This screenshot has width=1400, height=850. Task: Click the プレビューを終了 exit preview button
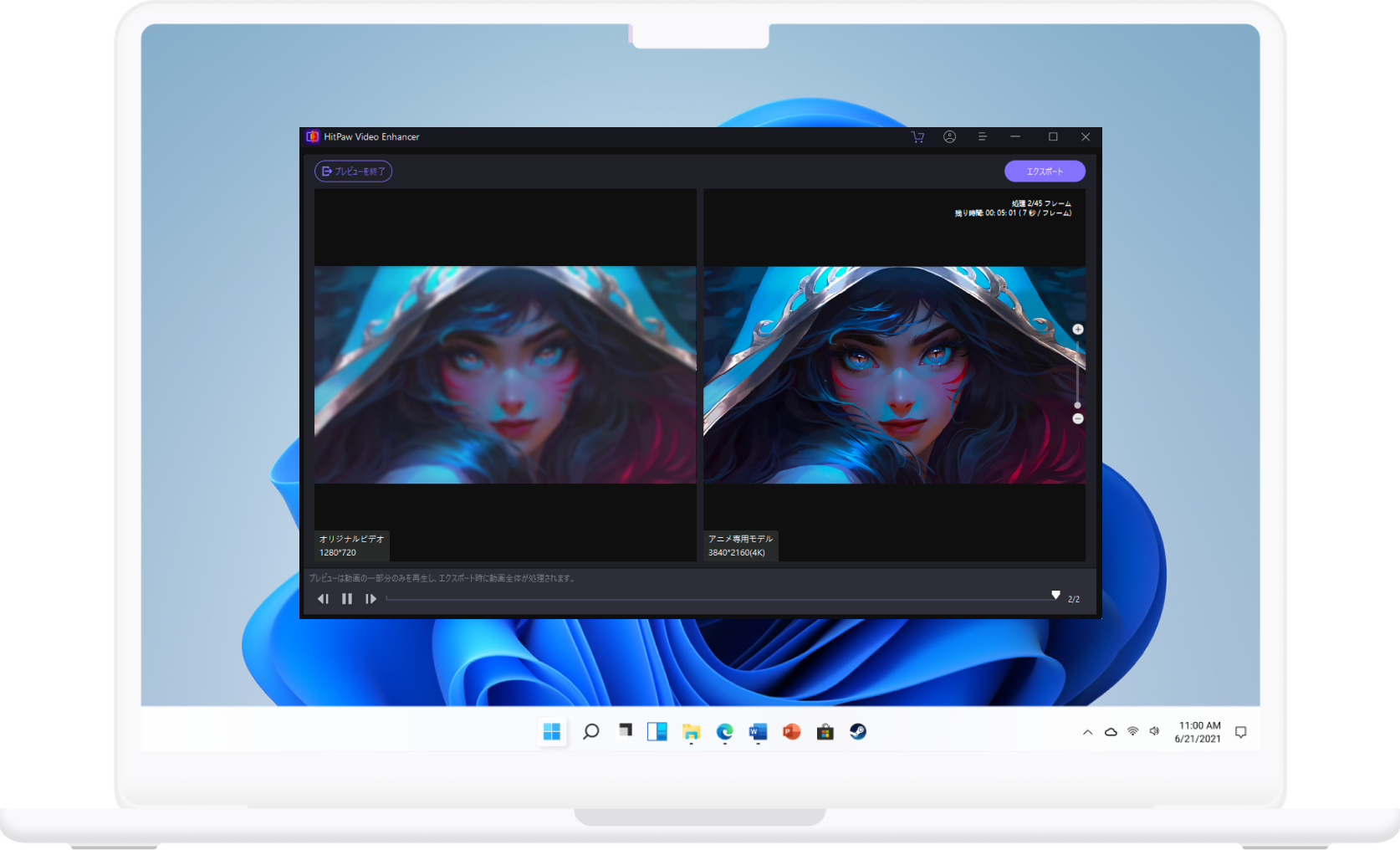click(353, 172)
